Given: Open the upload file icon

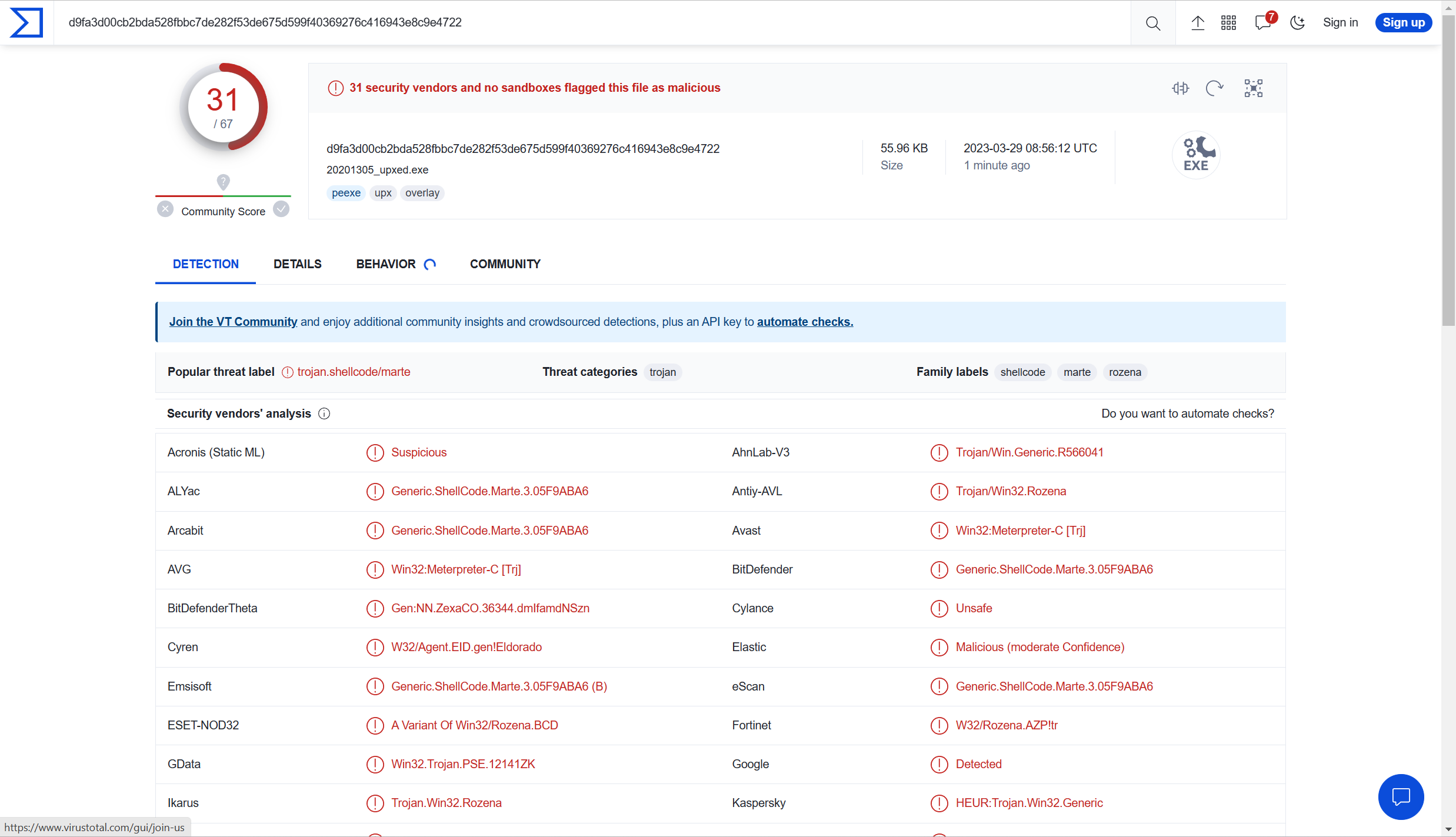Looking at the screenshot, I should coord(1197,23).
